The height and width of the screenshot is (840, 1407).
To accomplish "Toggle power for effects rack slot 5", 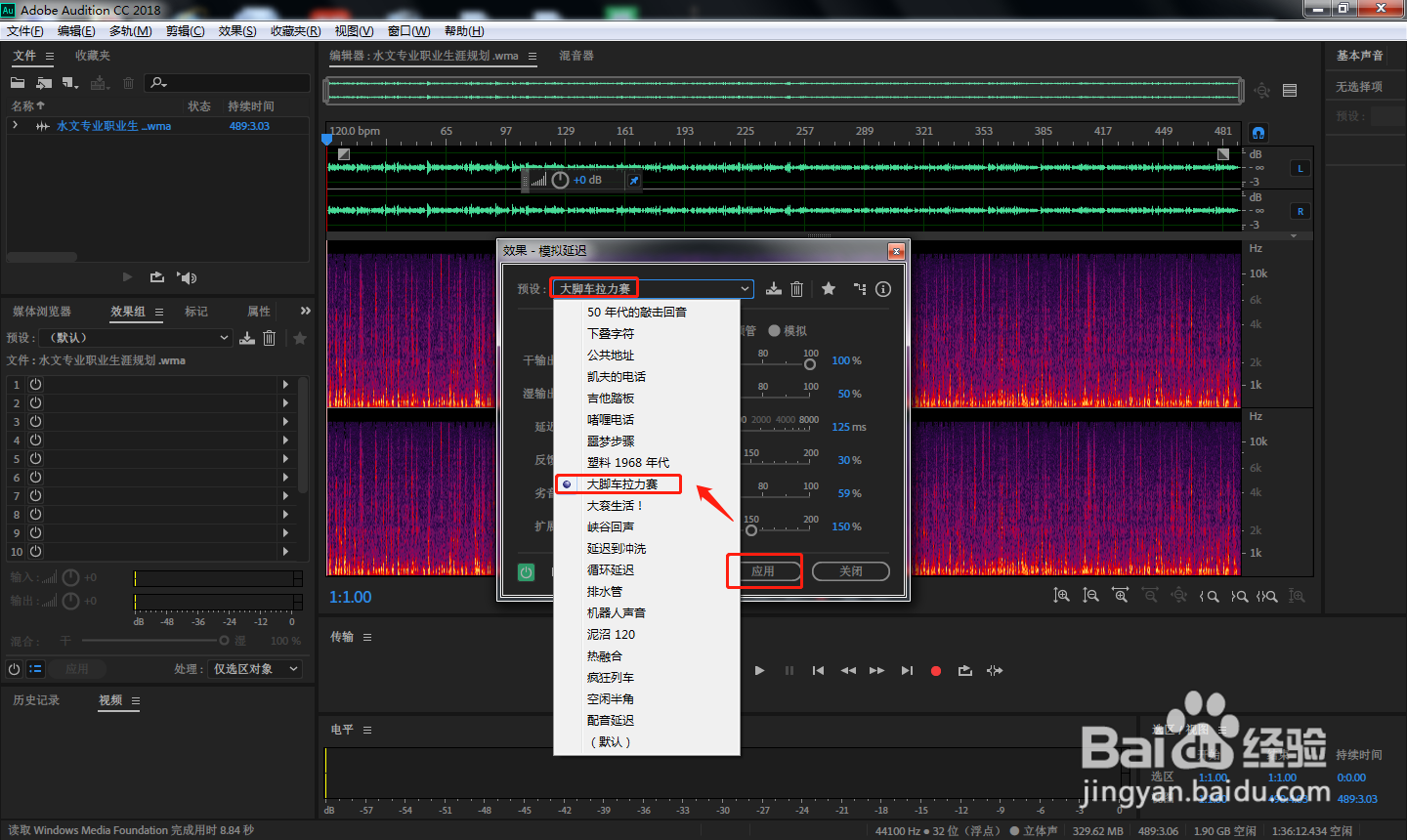I will 35,458.
